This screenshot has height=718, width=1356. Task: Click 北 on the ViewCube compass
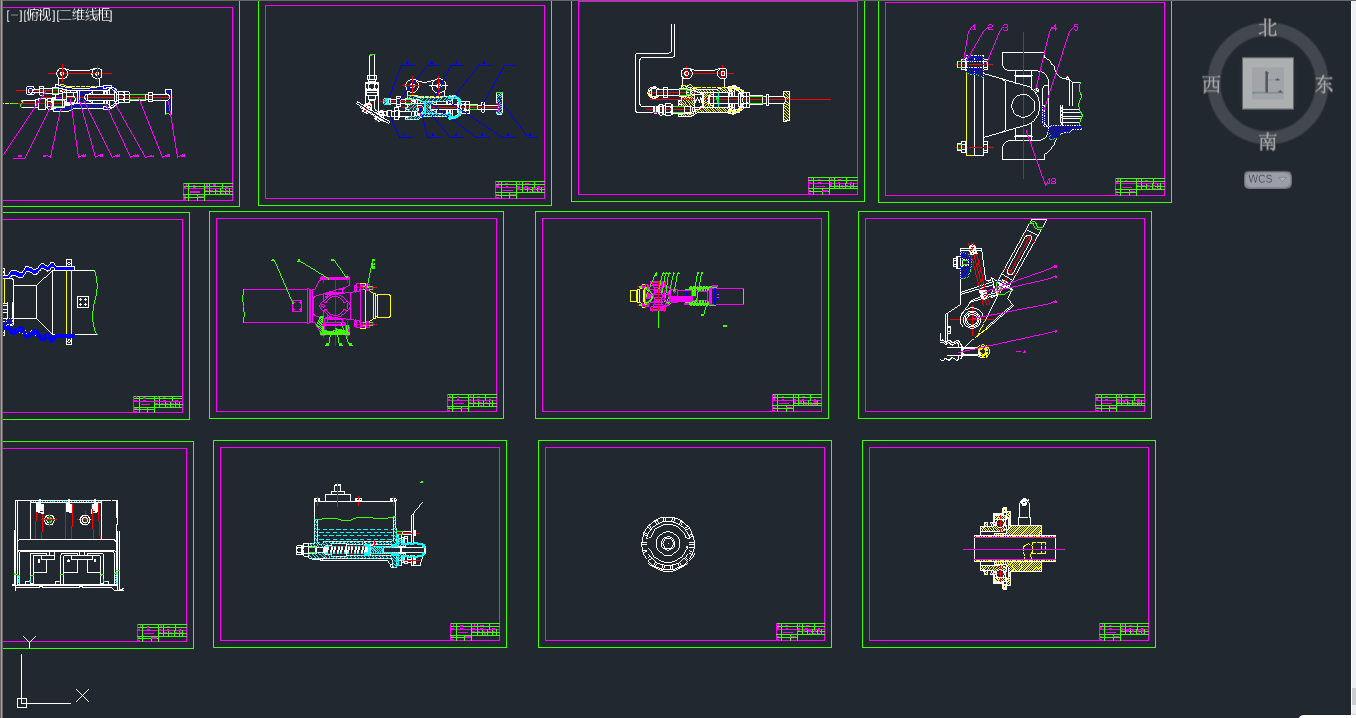1268,28
